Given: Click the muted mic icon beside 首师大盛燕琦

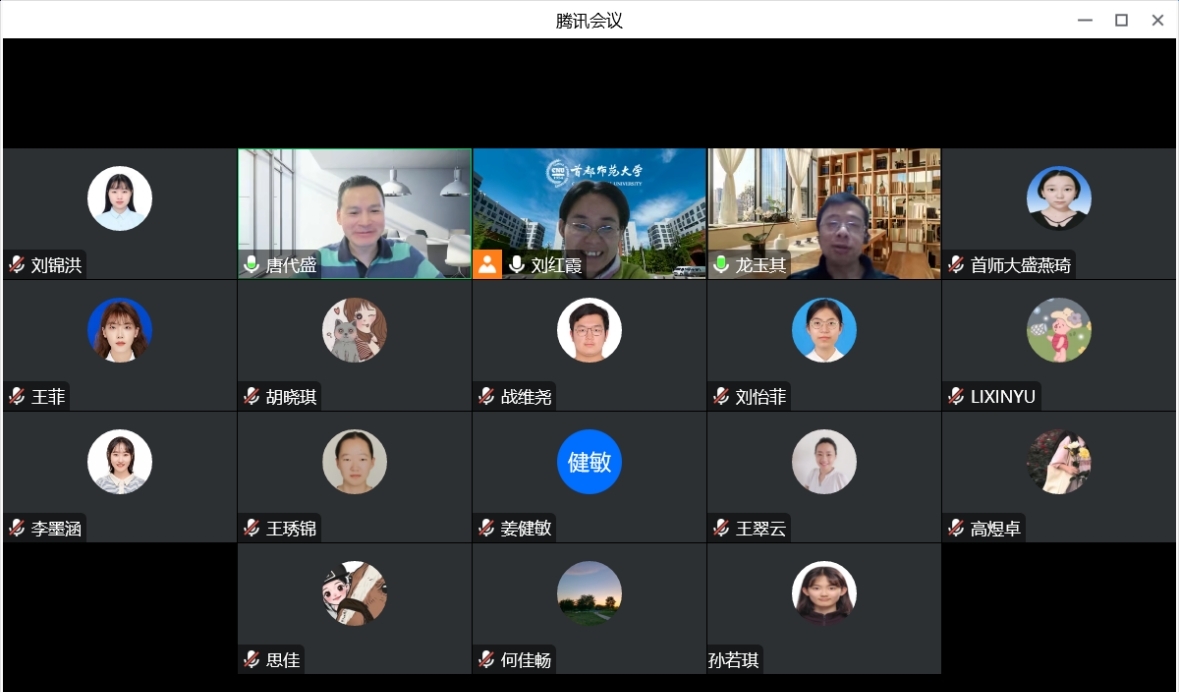Looking at the screenshot, I should tap(956, 265).
